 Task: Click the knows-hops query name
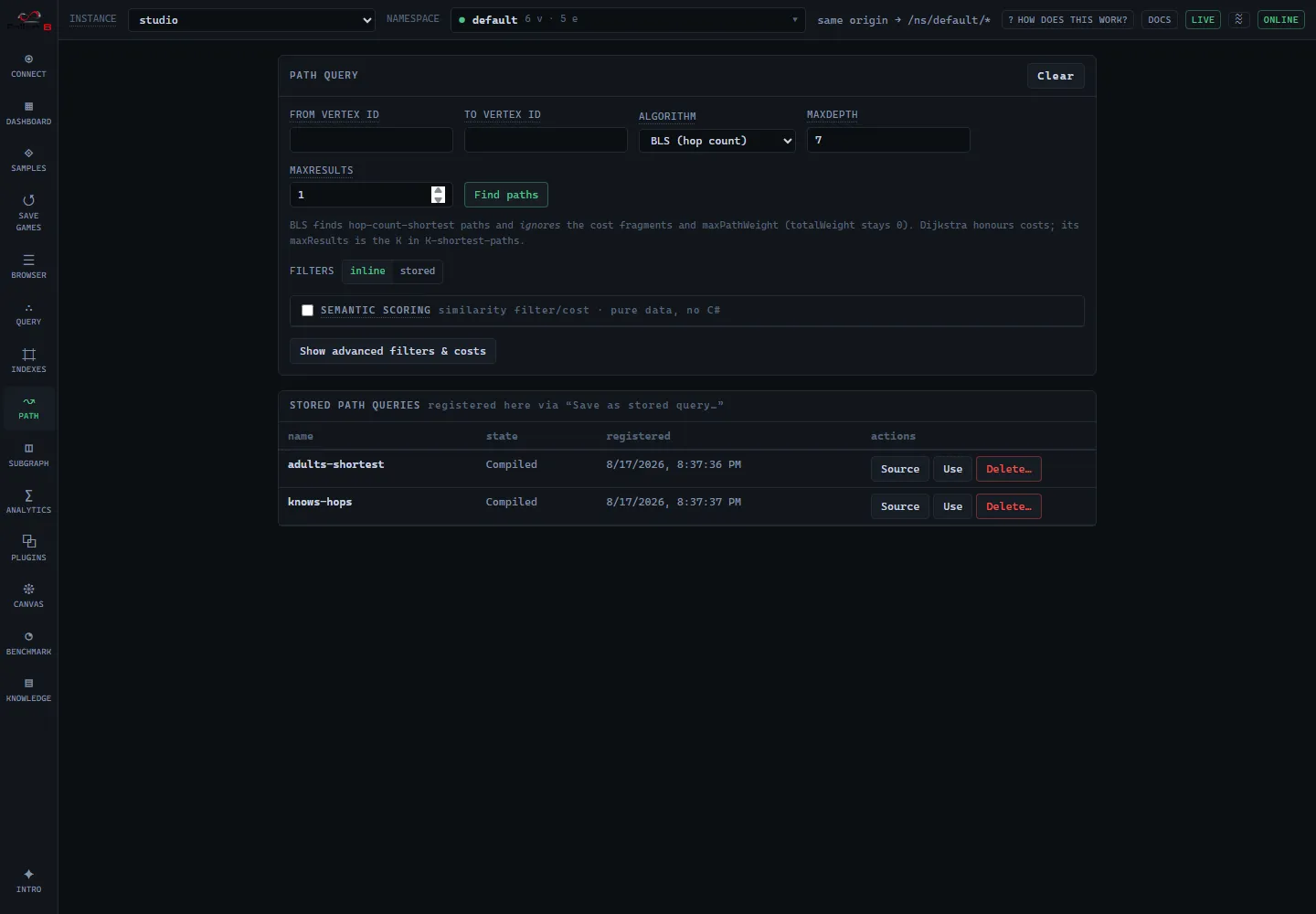pos(320,502)
